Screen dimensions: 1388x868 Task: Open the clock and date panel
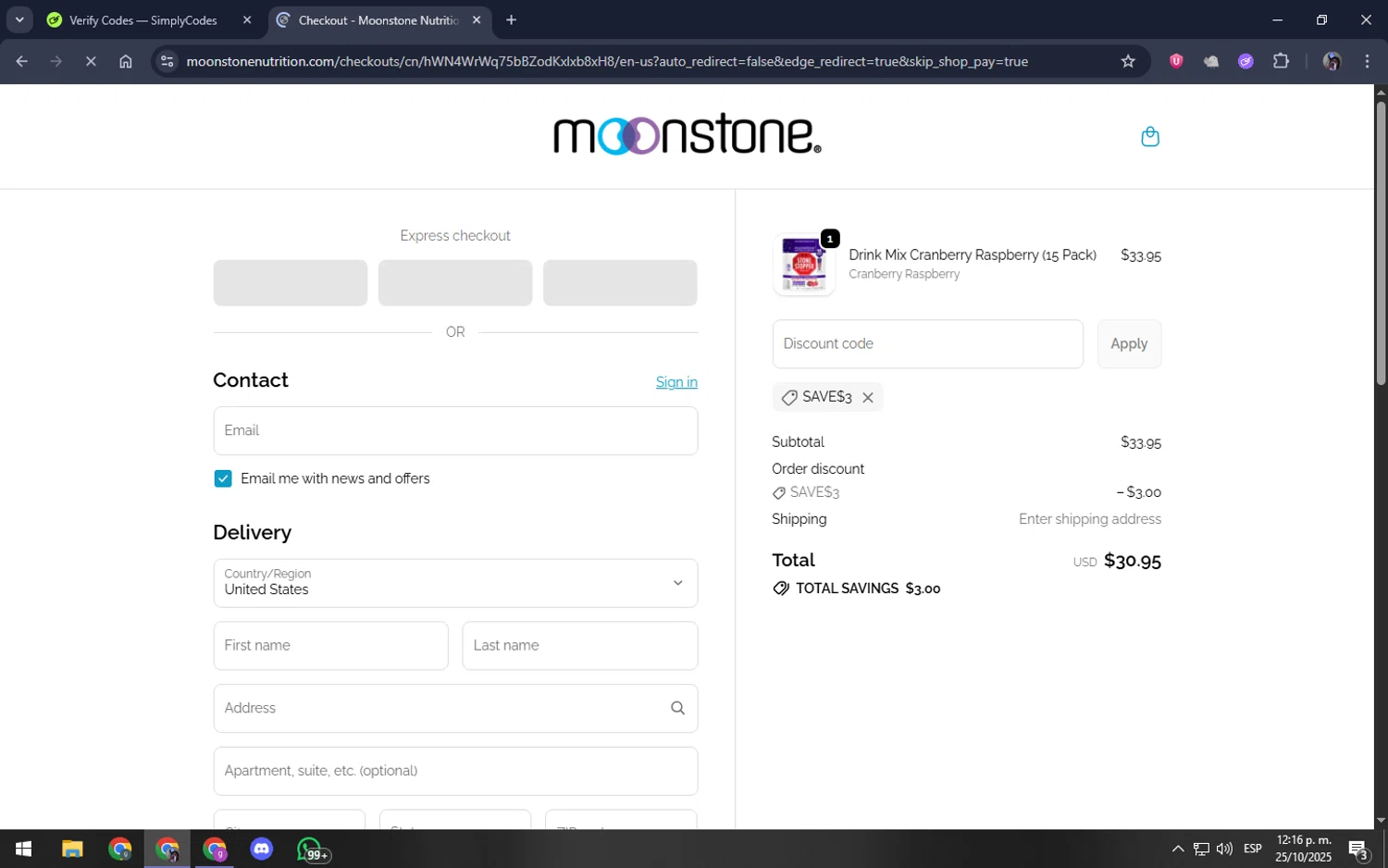1304,849
